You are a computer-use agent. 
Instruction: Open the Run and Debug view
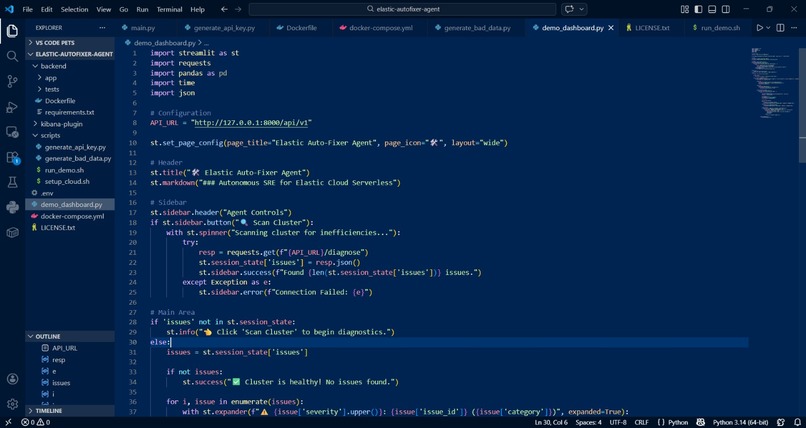[x=12, y=107]
